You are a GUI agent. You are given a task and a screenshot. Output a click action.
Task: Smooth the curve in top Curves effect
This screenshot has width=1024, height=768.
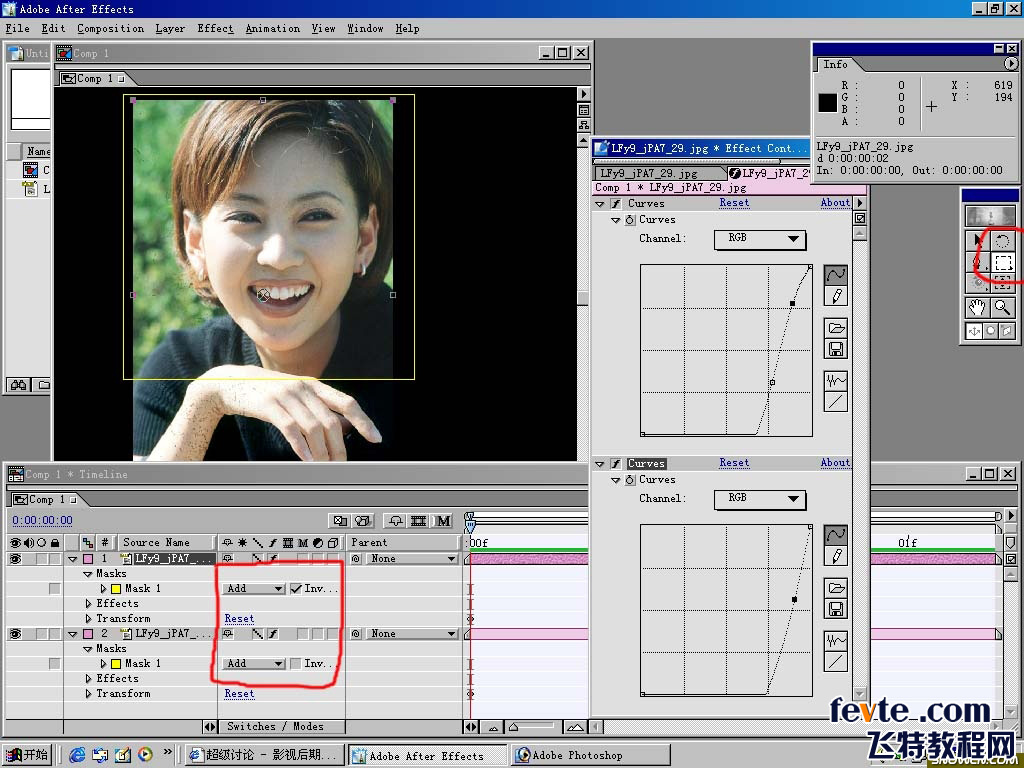tap(836, 381)
